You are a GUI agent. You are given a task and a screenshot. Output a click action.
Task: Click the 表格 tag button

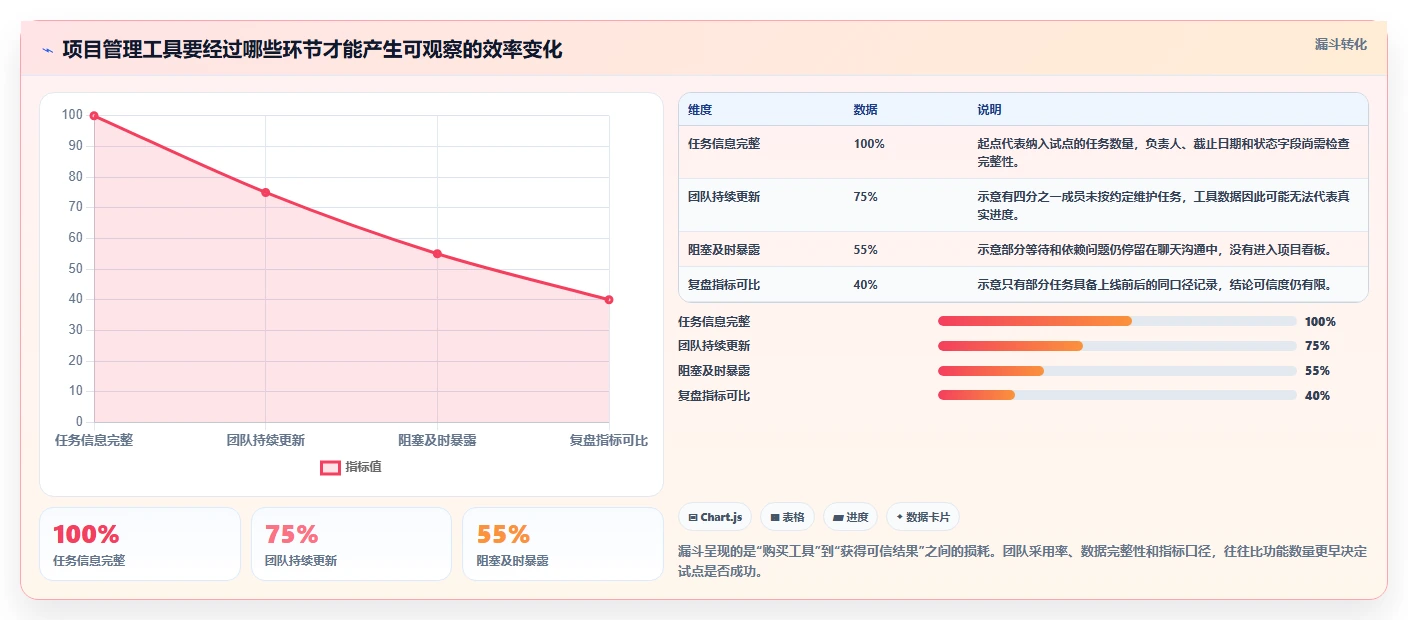tap(787, 517)
